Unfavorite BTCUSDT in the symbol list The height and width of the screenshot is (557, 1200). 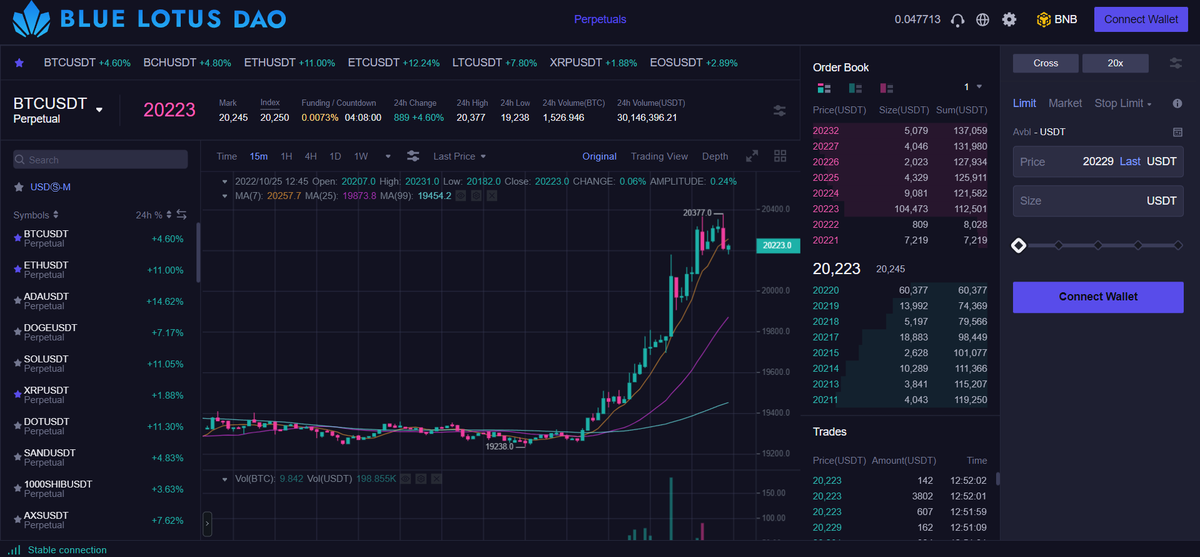(17, 237)
